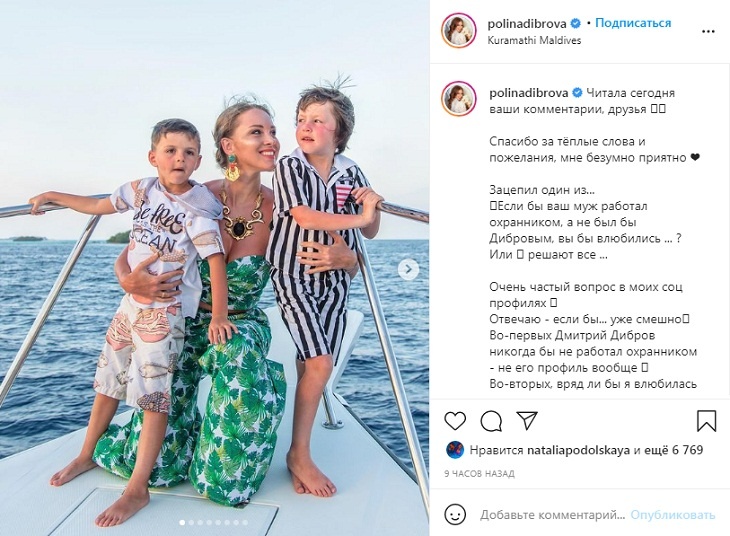Open polinadibrova profile avatar in header
The width and height of the screenshot is (730, 536).
point(459,31)
